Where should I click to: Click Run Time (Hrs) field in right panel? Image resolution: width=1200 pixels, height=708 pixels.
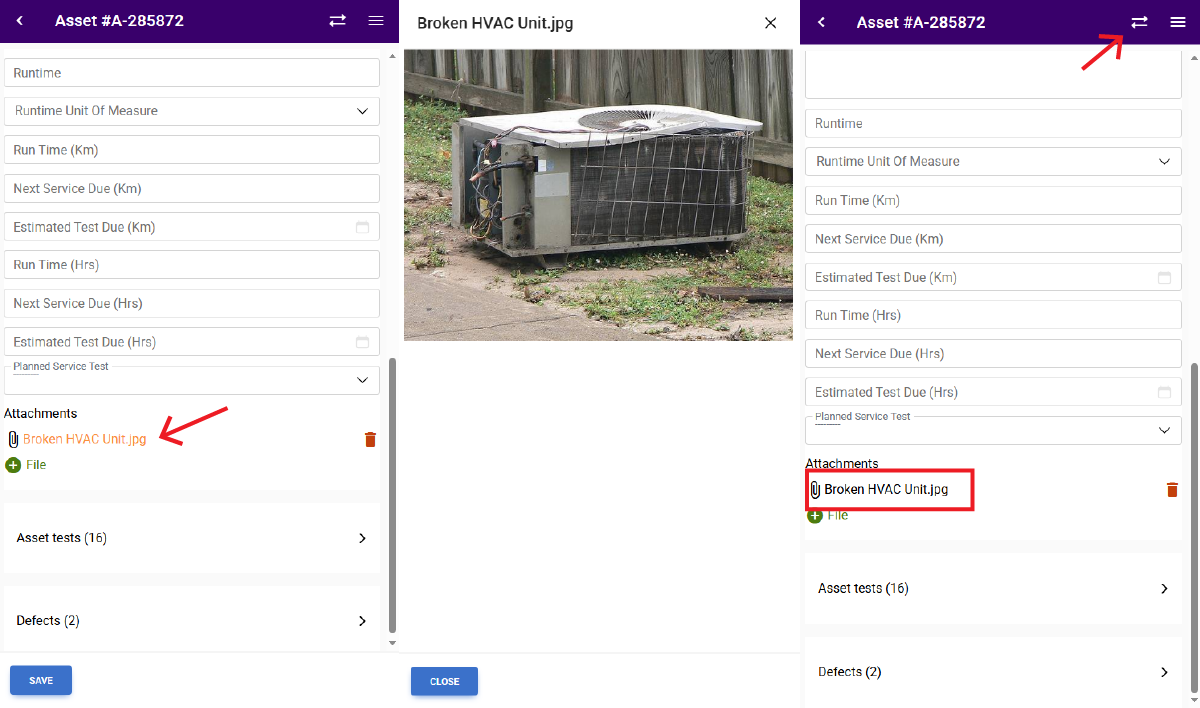point(994,315)
